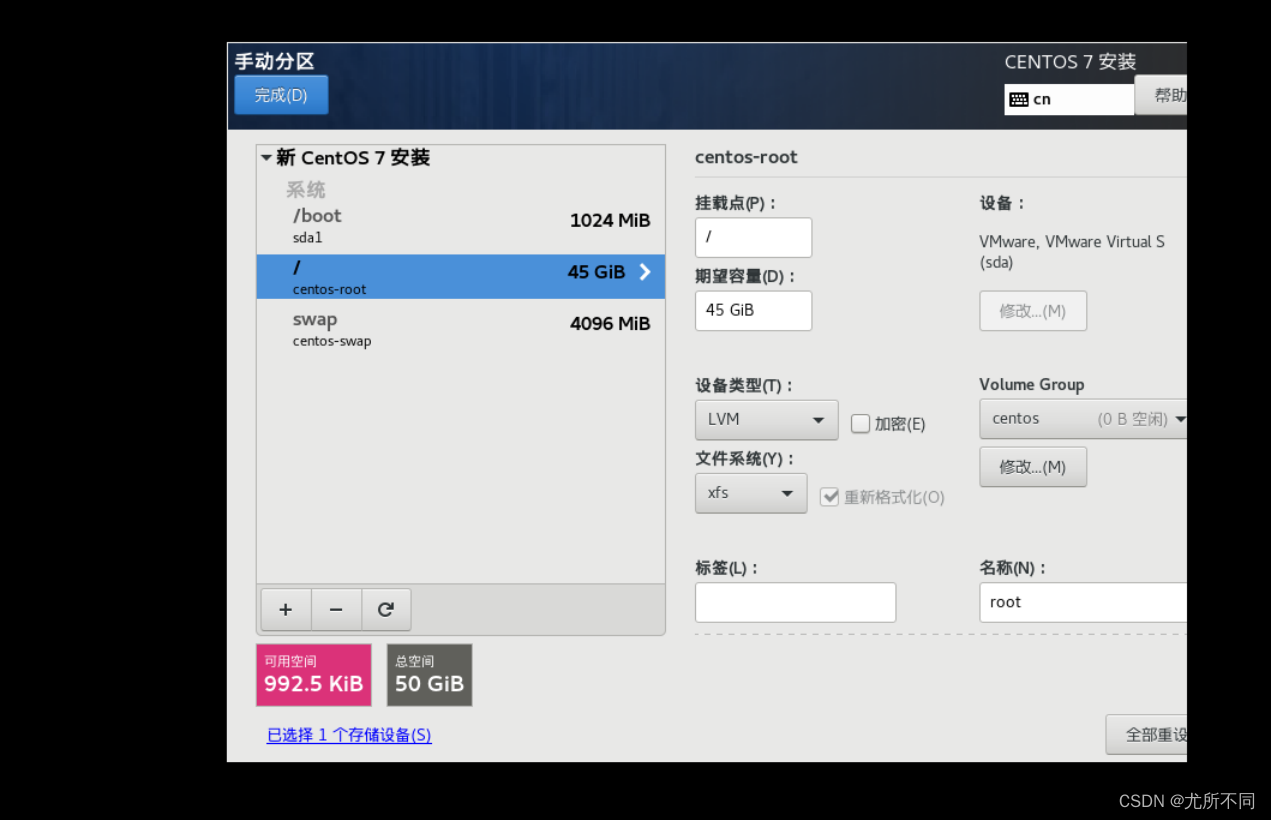Screen dimensions: 1271x820
Task: Click the 4096 MiB size of swap
Action: 610,324
